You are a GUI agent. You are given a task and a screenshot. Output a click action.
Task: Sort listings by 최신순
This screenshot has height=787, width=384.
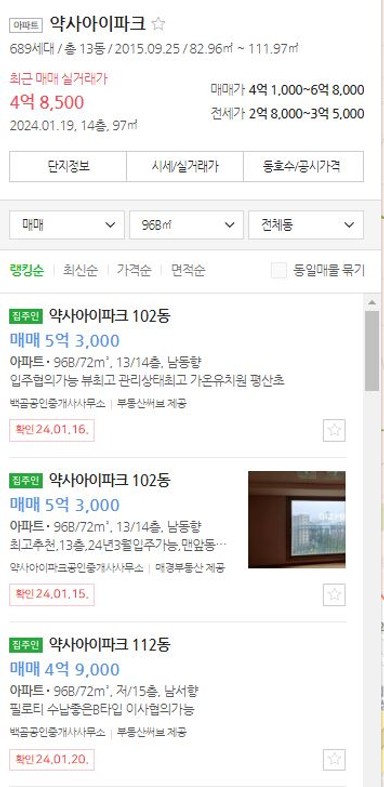[x=80, y=271]
